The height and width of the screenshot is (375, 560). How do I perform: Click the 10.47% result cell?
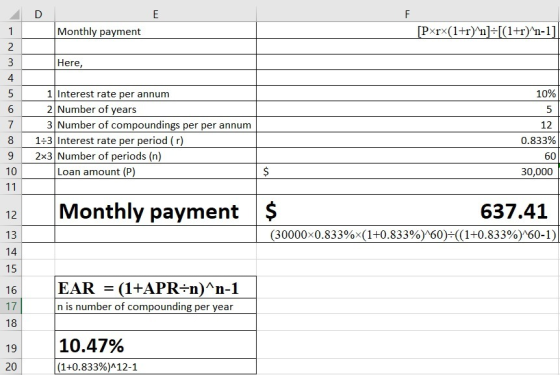pyautogui.click(x=155, y=345)
